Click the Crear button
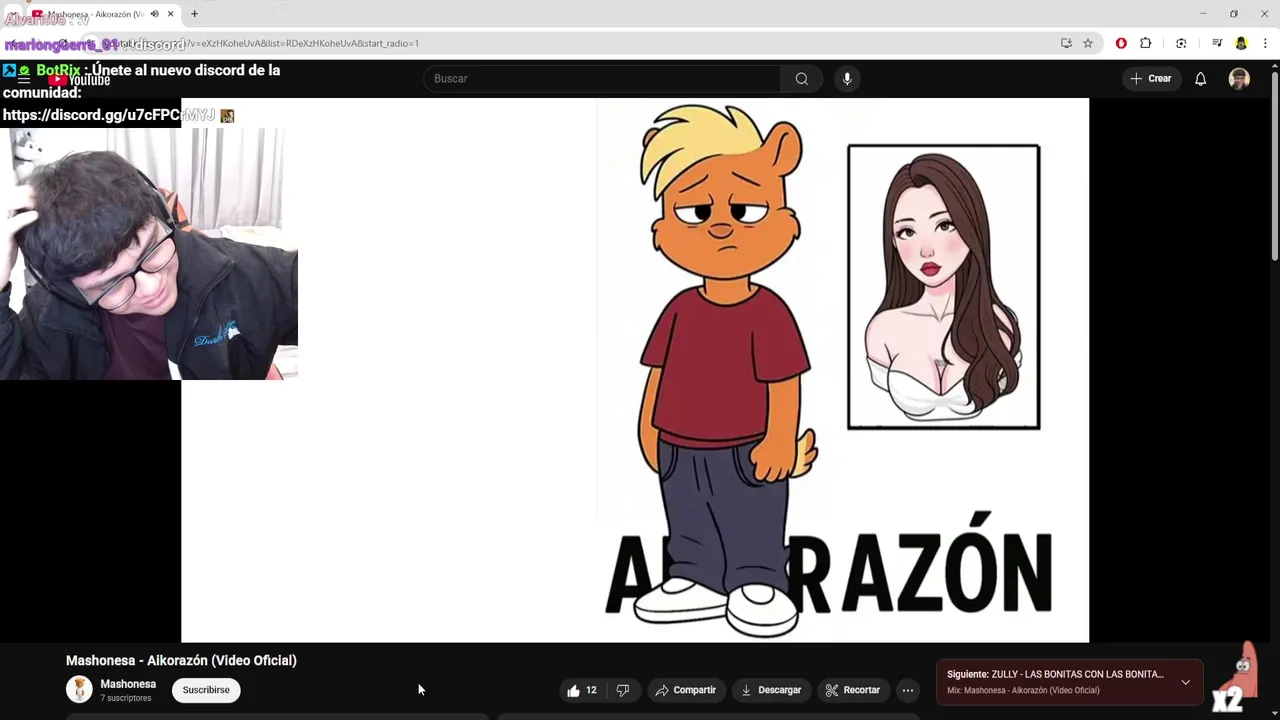 [x=1150, y=79]
